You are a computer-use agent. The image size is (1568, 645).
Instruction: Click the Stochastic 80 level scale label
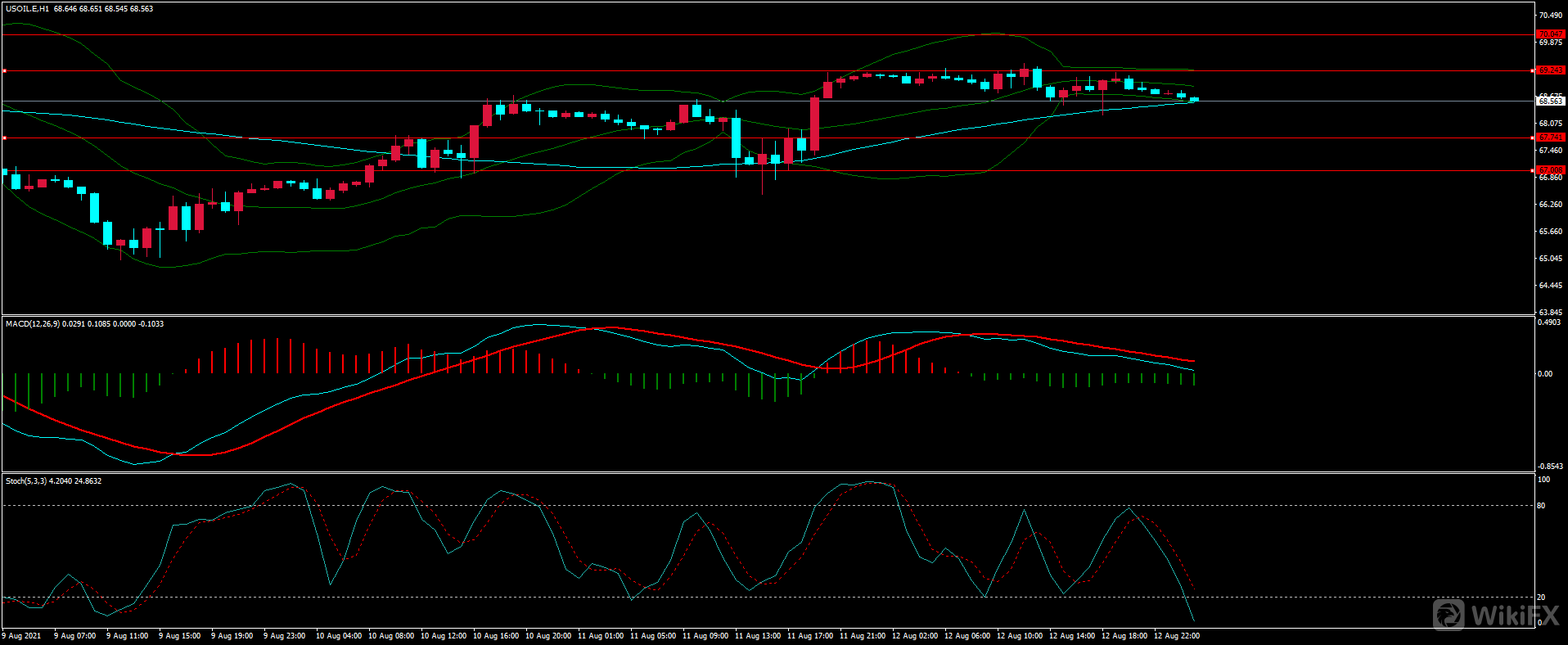[1541, 506]
